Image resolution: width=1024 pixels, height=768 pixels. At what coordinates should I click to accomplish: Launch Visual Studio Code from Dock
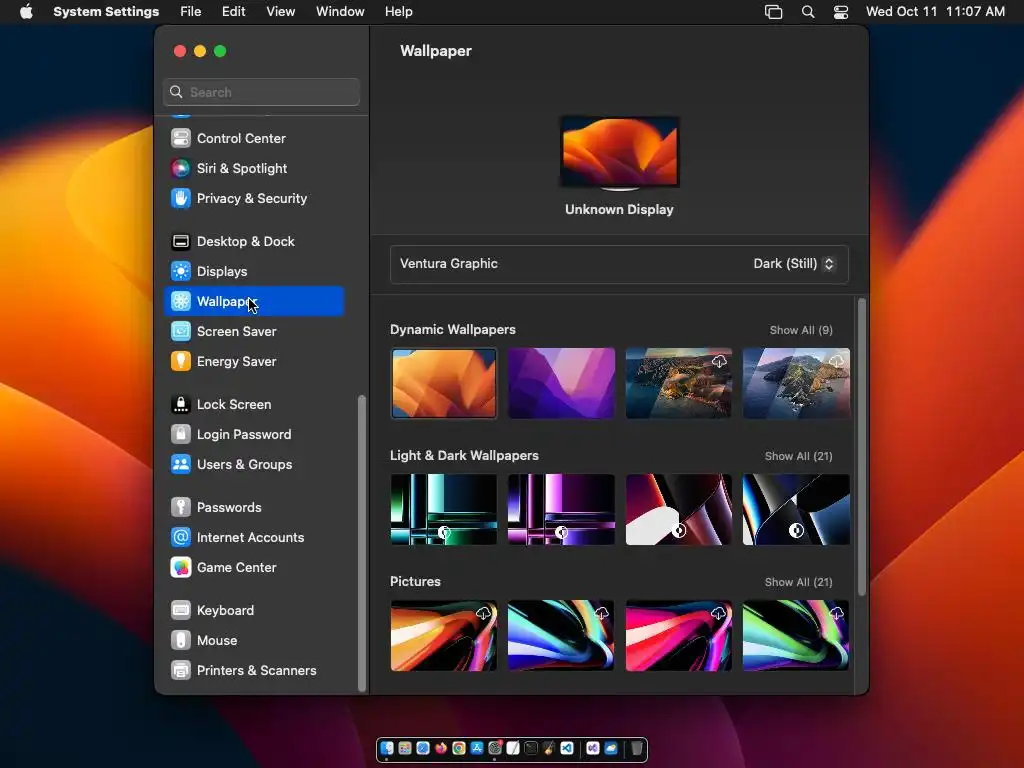click(567, 748)
